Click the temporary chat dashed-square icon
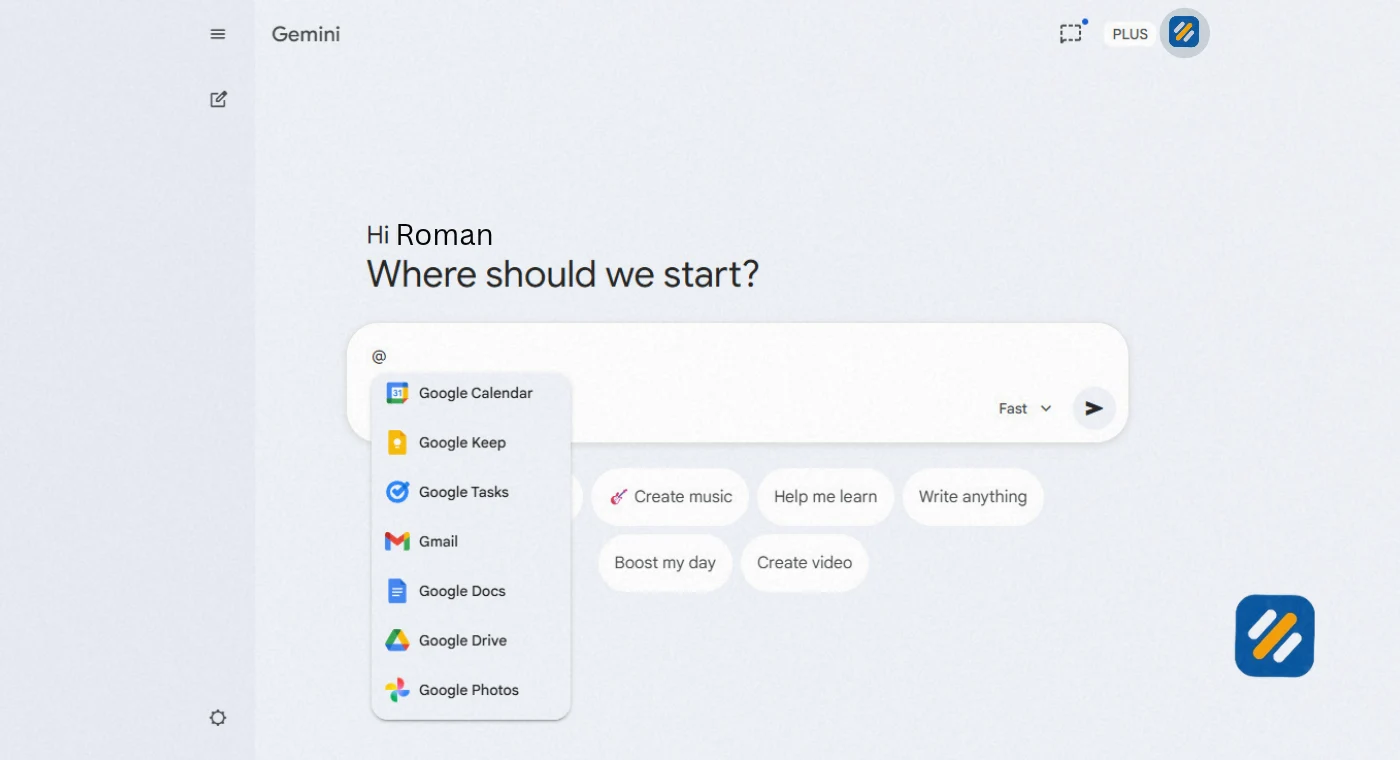1400x760 pixels. coord(1071,33)
